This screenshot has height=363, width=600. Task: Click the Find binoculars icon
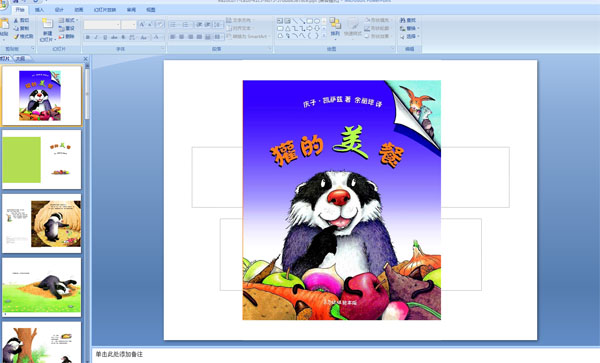[403, 20]
